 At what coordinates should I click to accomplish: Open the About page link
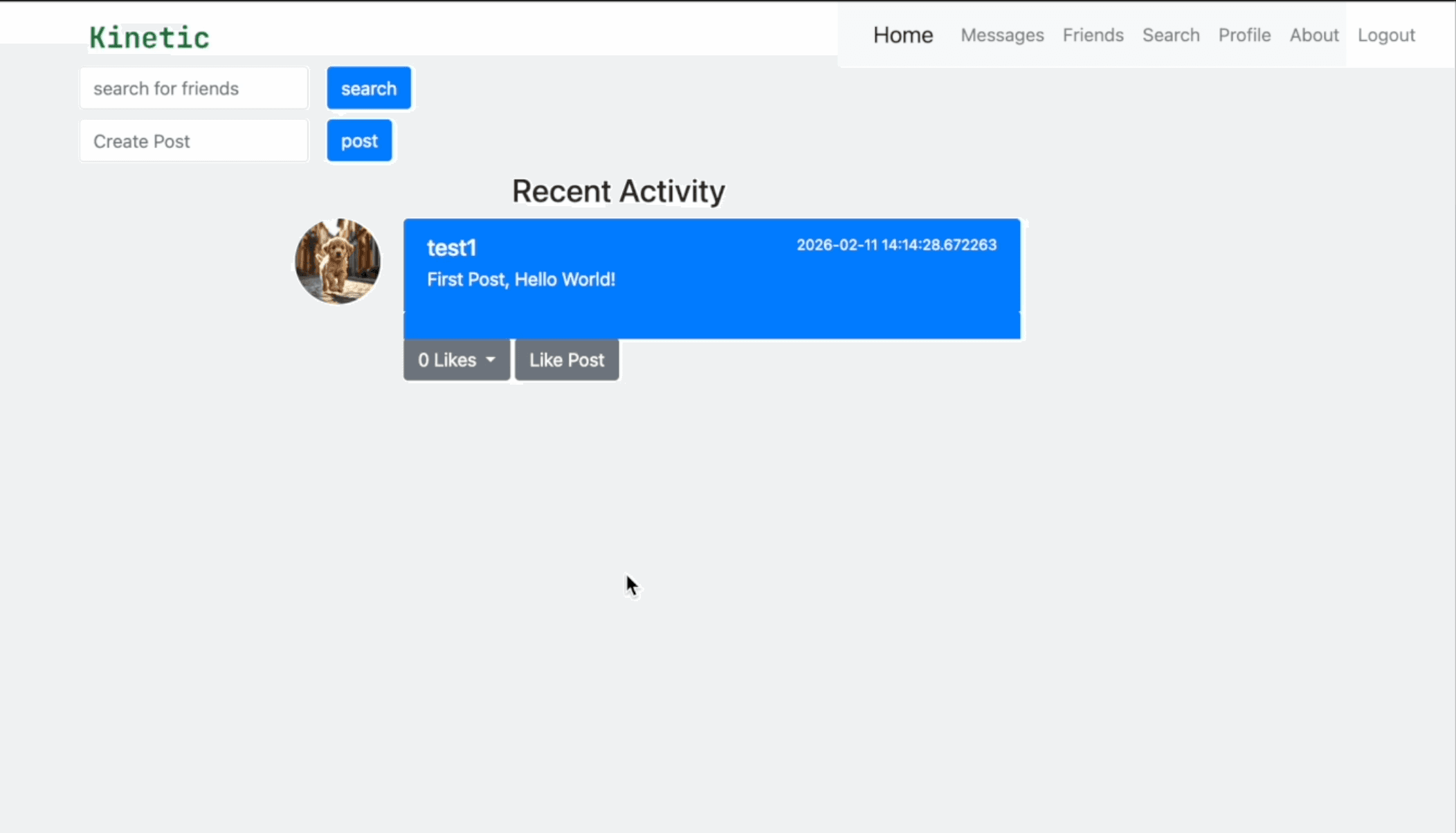pyautogui.click(x=1313, y=35)
